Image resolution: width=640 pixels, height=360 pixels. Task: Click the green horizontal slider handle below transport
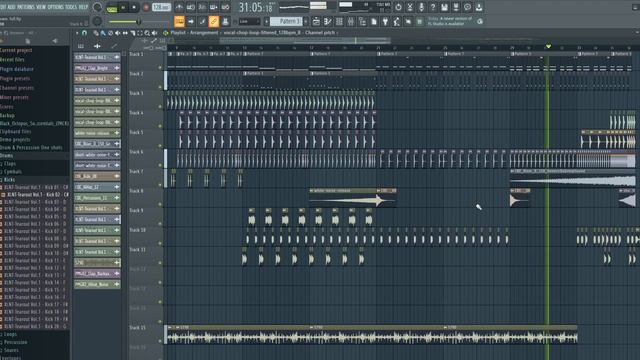138,22
